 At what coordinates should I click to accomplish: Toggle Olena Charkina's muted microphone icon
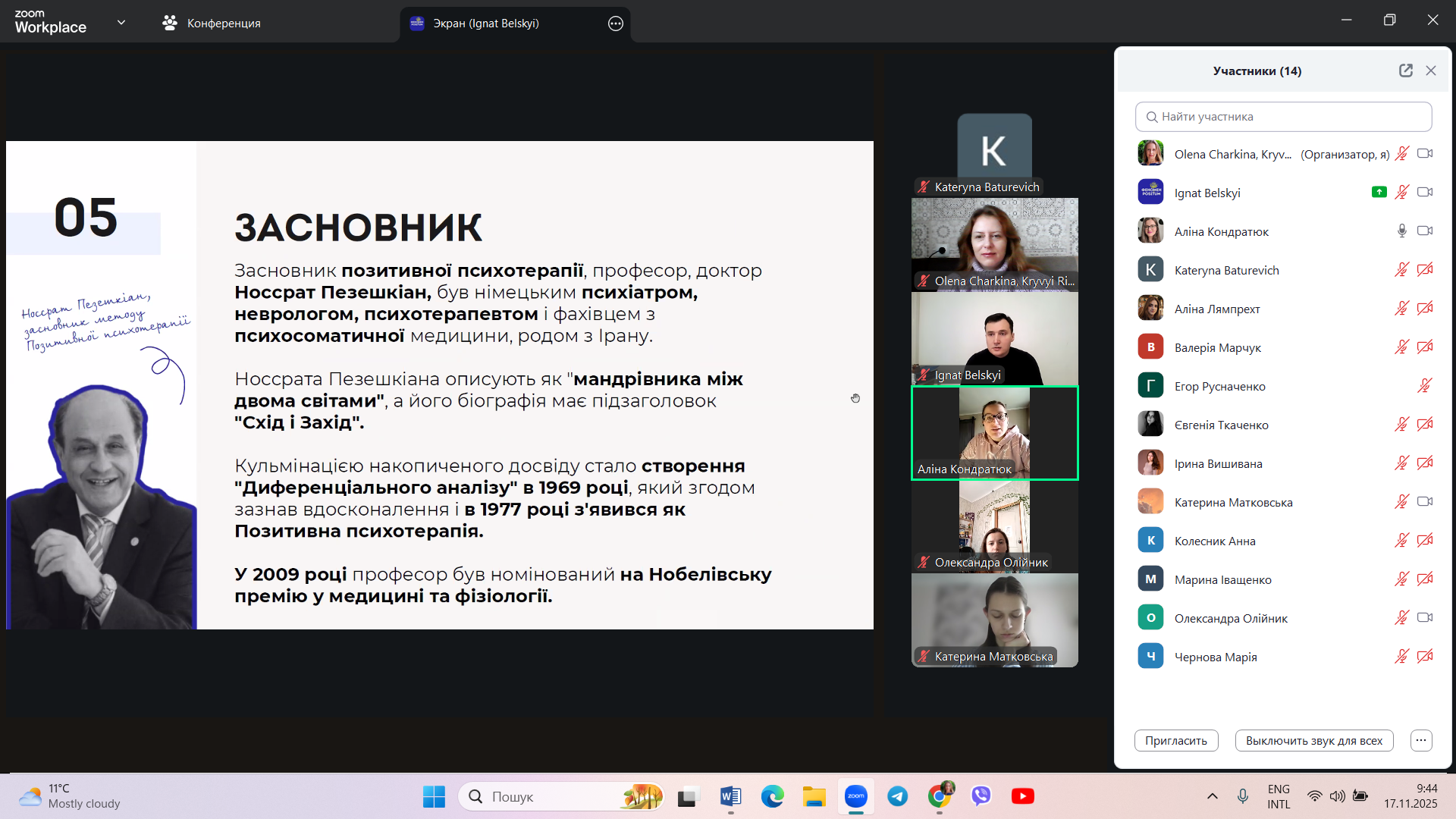[1401, 154]
